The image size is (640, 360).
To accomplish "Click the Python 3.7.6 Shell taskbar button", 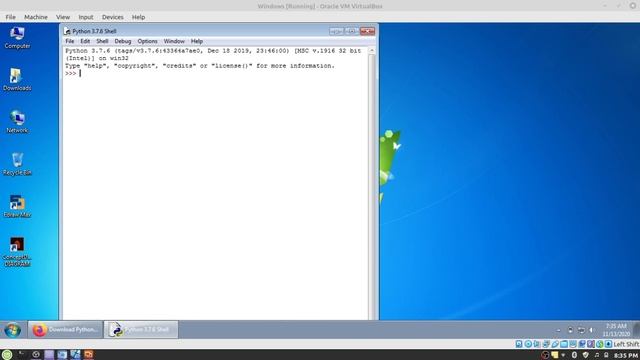I will point(141,330).
